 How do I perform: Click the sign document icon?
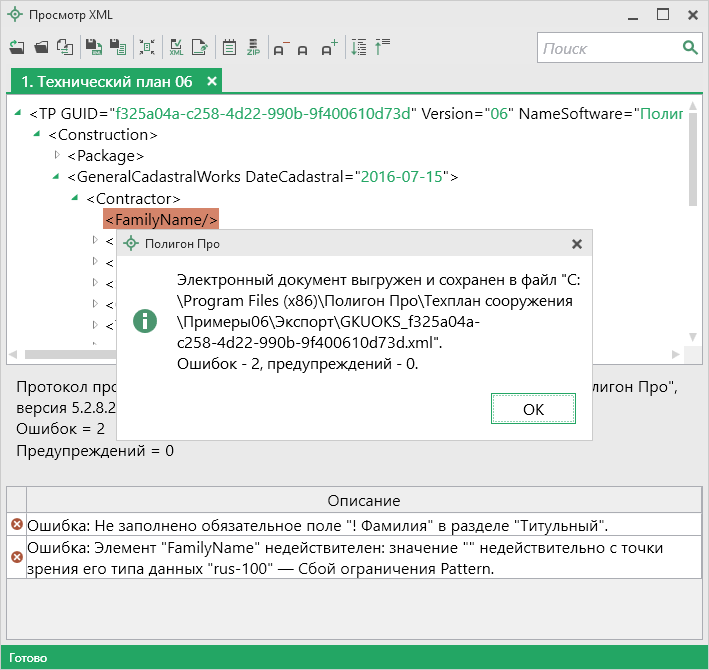200,47
